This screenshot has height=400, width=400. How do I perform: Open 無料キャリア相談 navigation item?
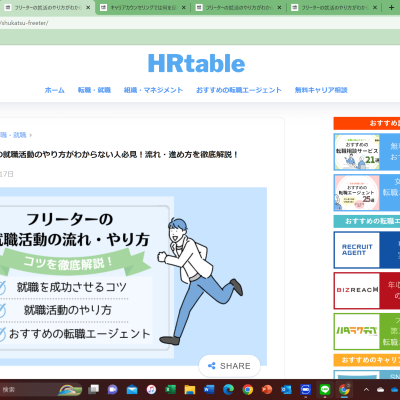[x=321, y=90]
